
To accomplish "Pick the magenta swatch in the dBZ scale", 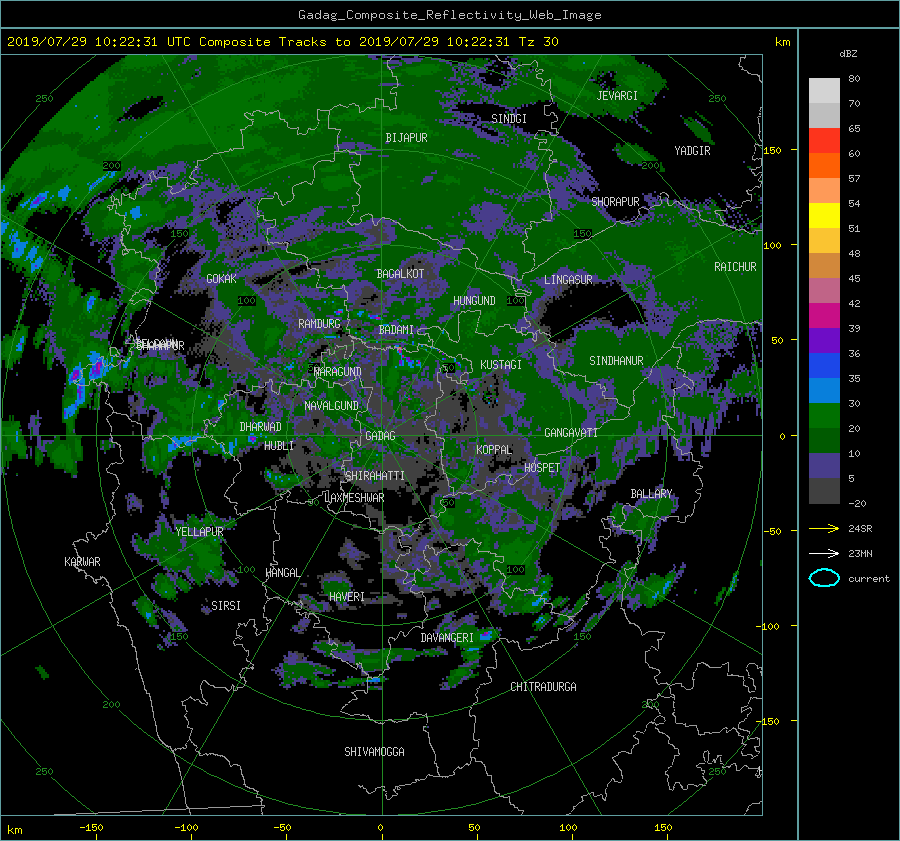I will [x=824, y=316].
